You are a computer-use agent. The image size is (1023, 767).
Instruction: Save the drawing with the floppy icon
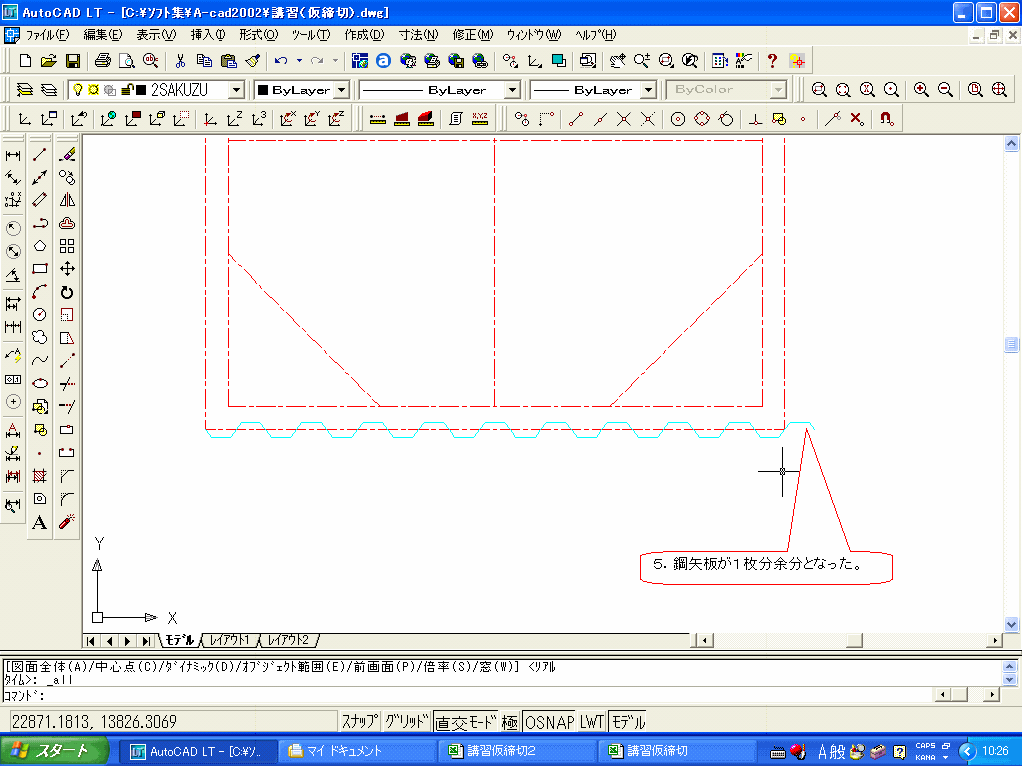coord(72,61)
